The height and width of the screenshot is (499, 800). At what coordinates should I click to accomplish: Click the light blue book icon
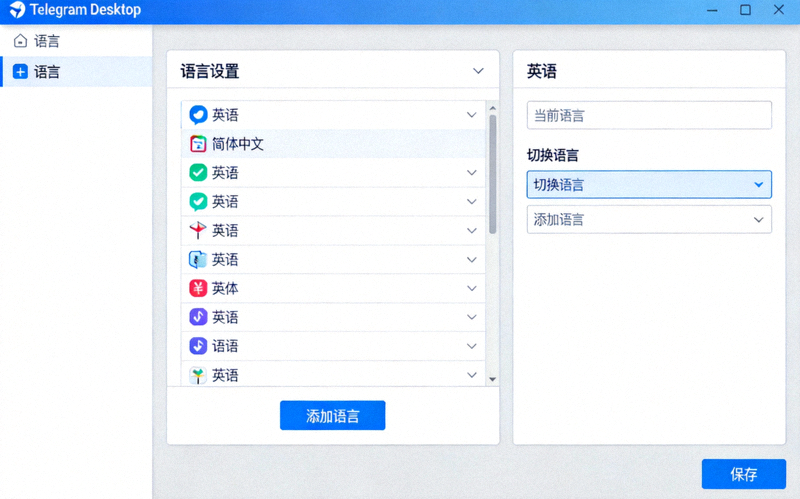tap(198, 260)
